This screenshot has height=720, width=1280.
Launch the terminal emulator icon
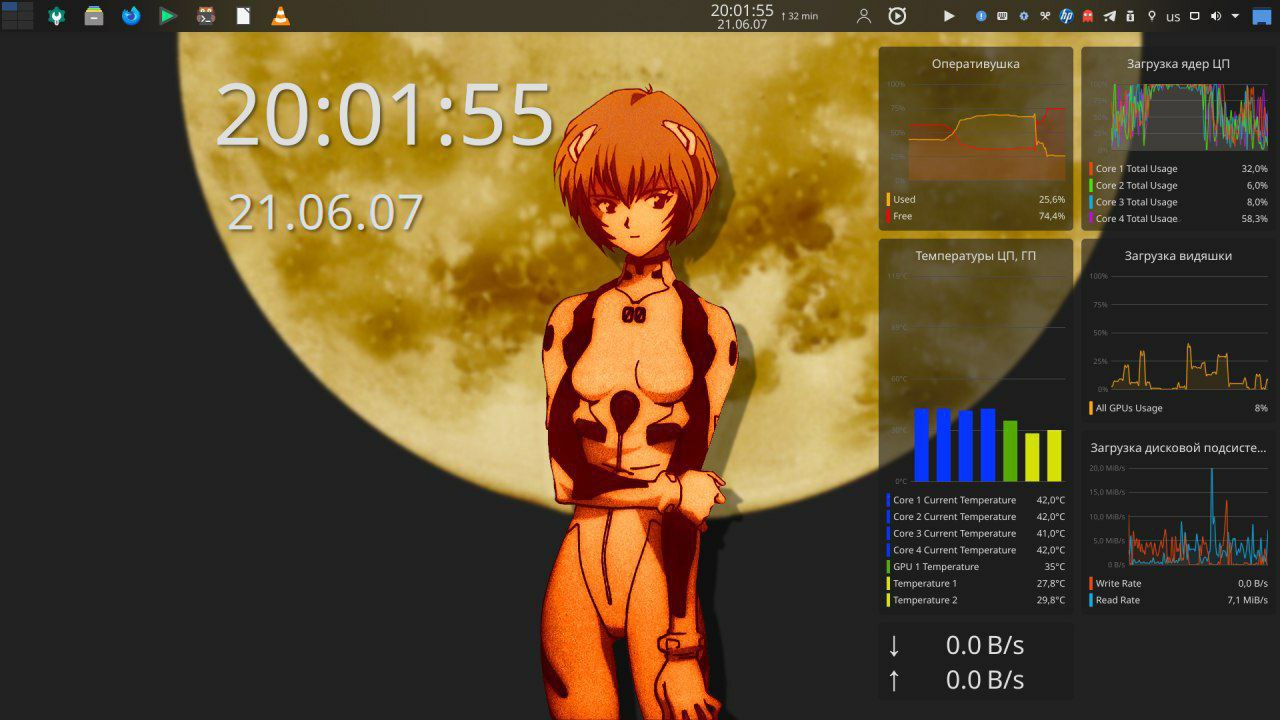point(206,16)
